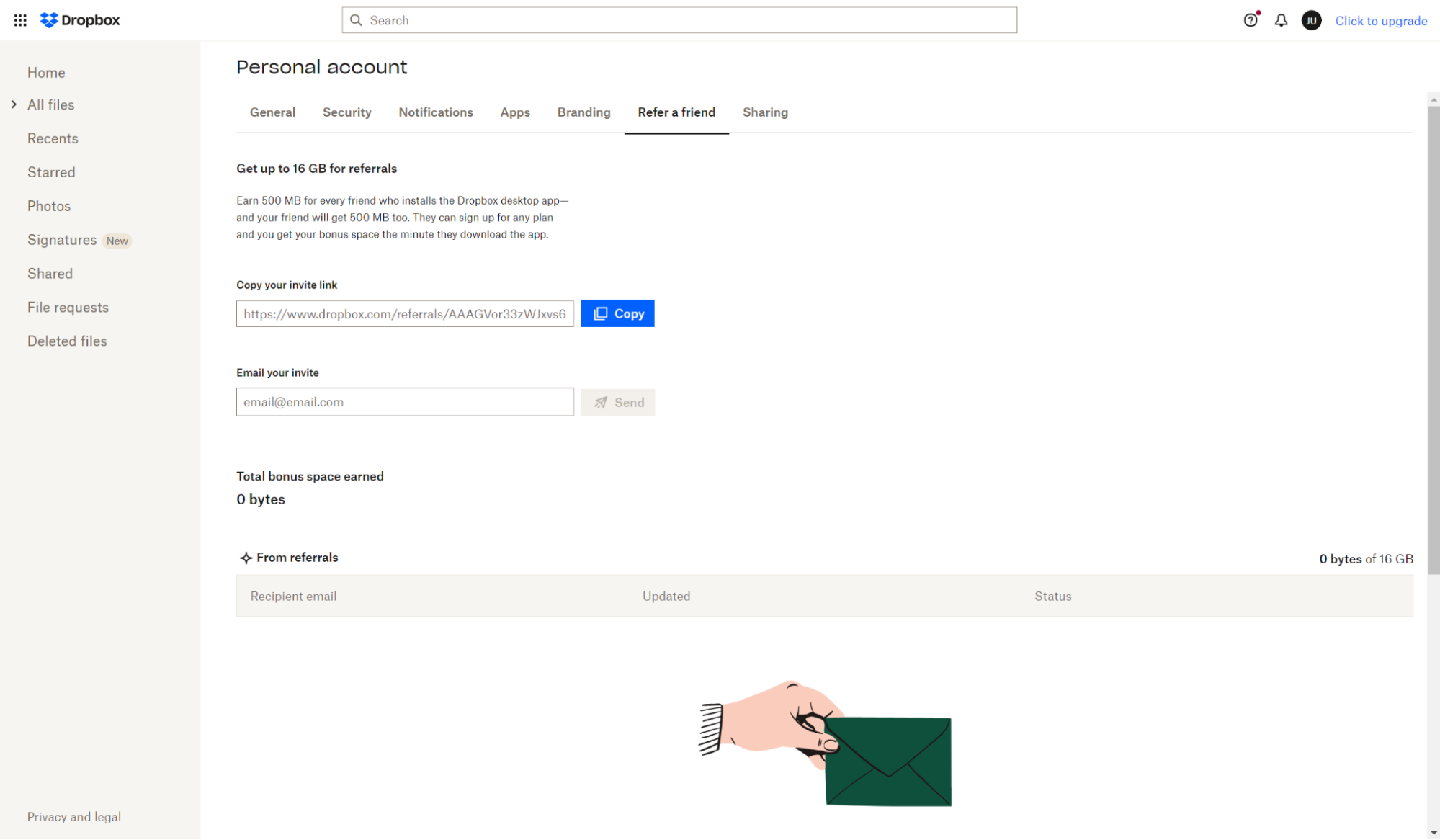Open All files in the sidebar
The image size is (1440, 840).
point(50,104)
